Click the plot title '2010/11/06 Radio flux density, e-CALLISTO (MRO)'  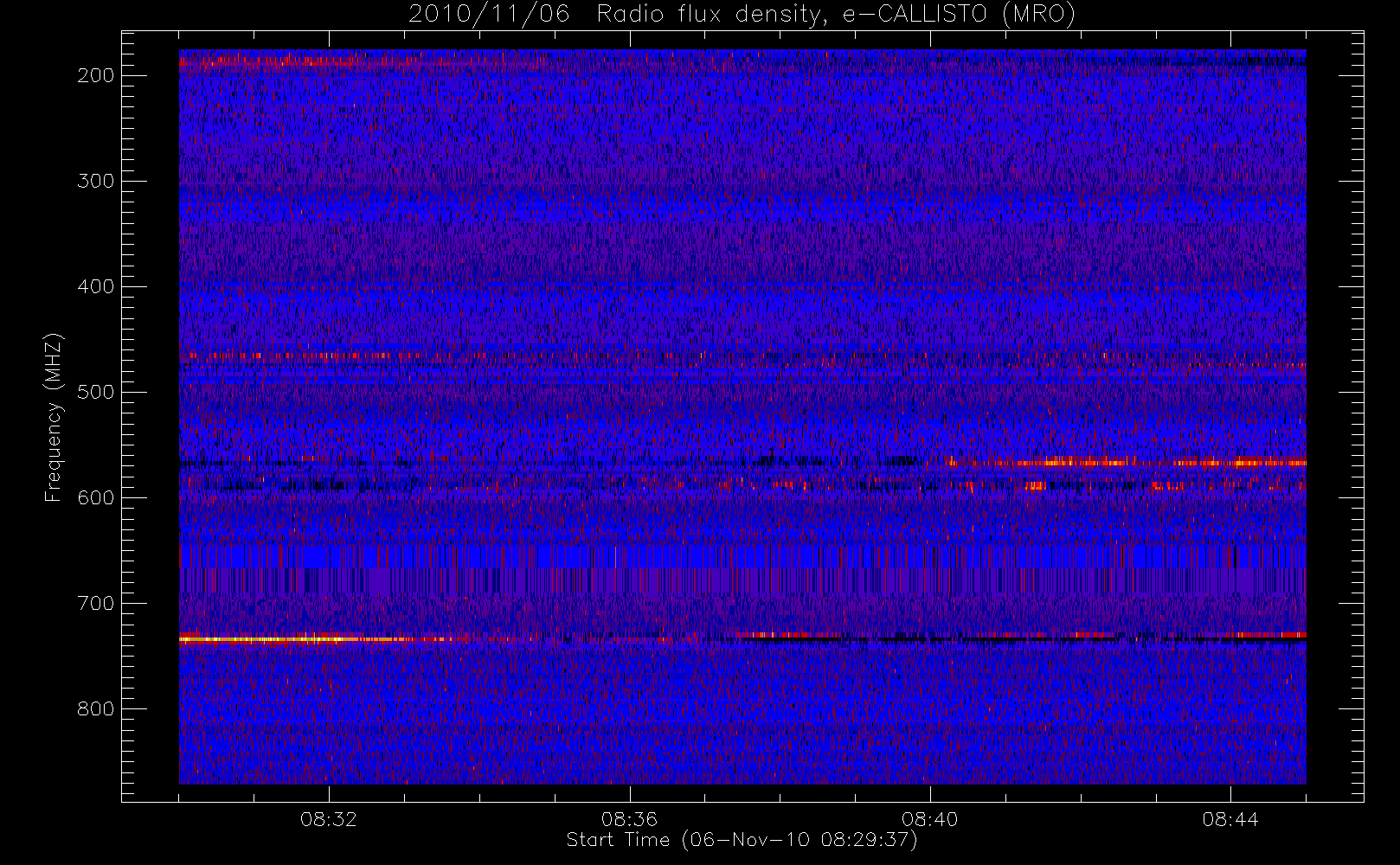(742, 15)
